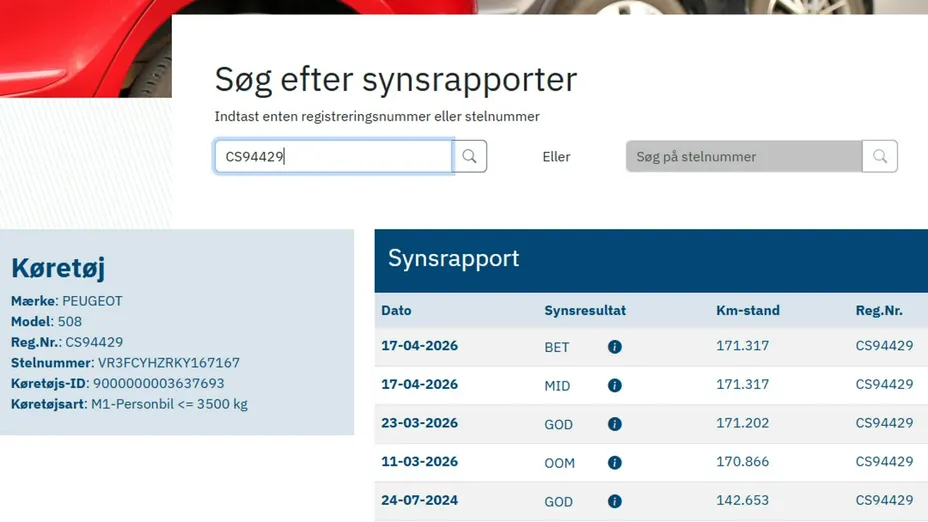Open info icon for OOM result
928x522 pixels.
coord(614,463)
